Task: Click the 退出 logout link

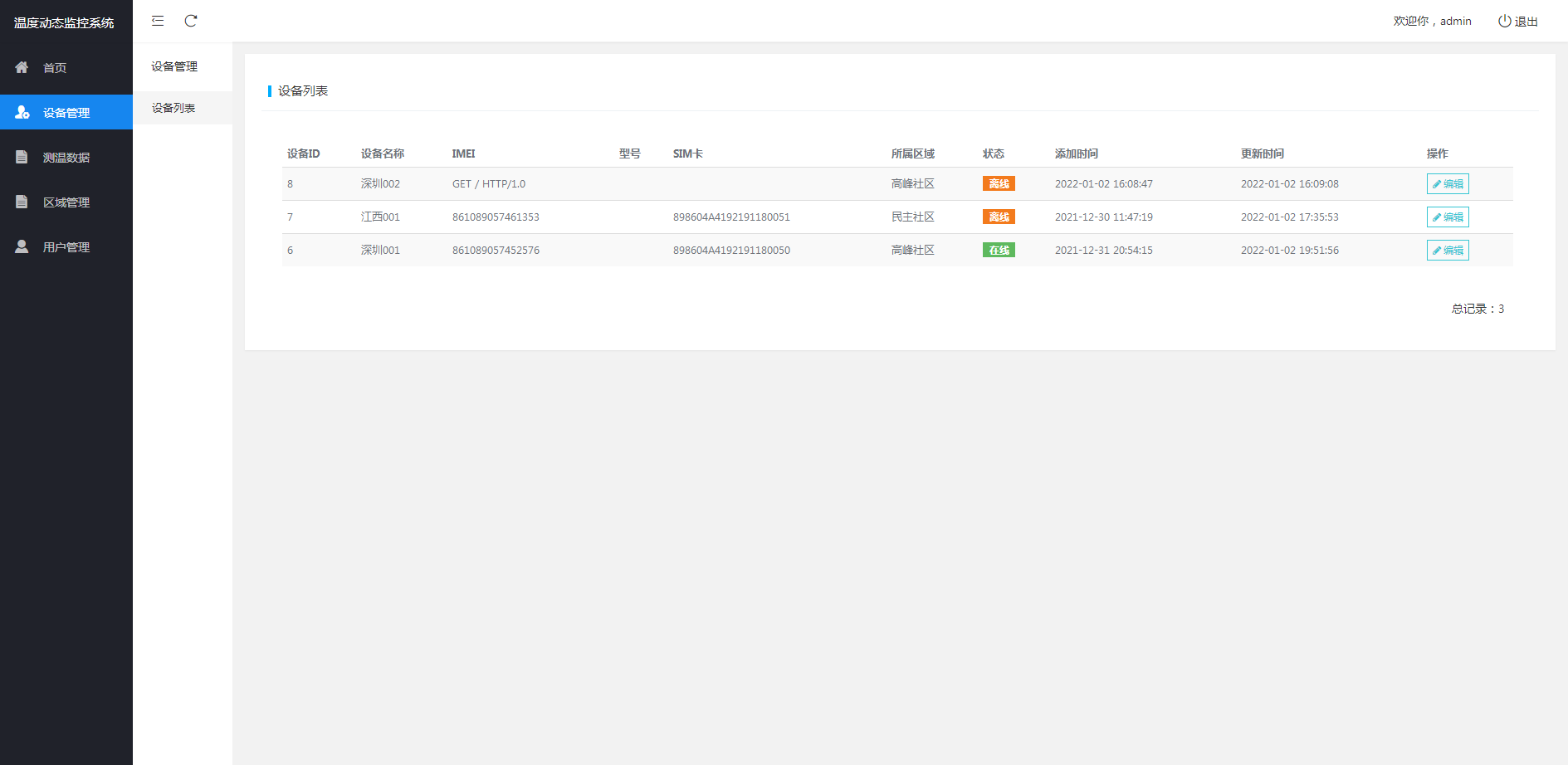Action: [x=1526, y=22]
